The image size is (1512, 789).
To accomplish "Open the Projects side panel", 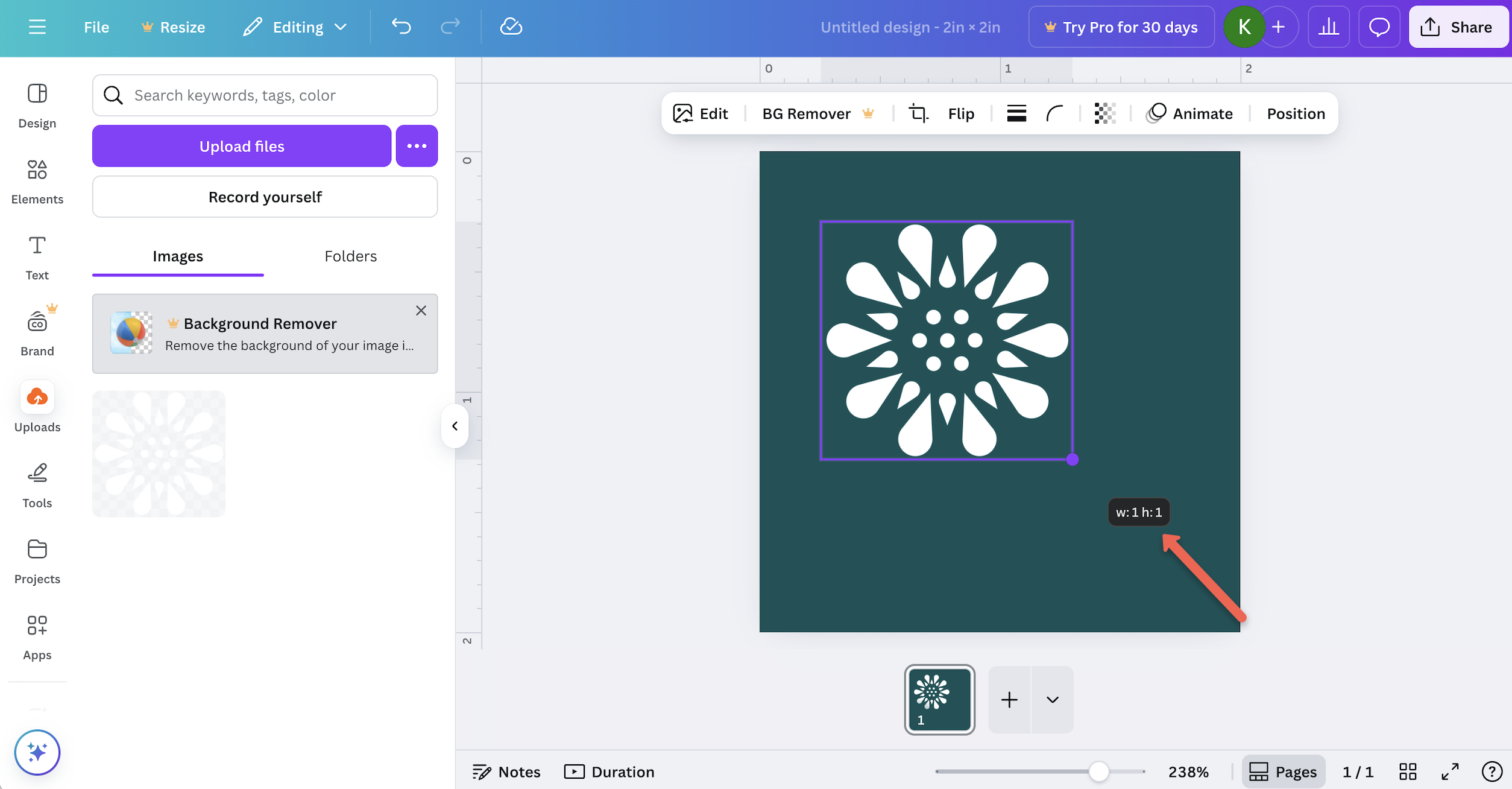I will pos(37,562).
